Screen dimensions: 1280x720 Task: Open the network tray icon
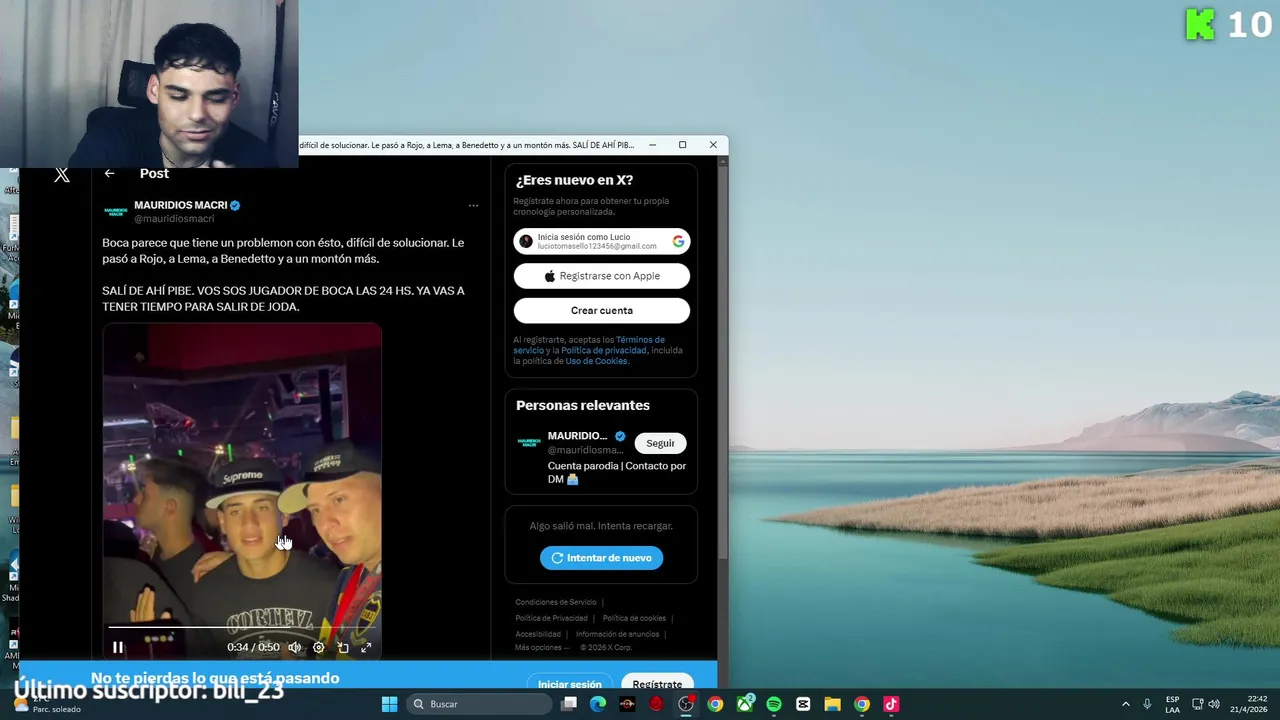[x=1198, y=704]
